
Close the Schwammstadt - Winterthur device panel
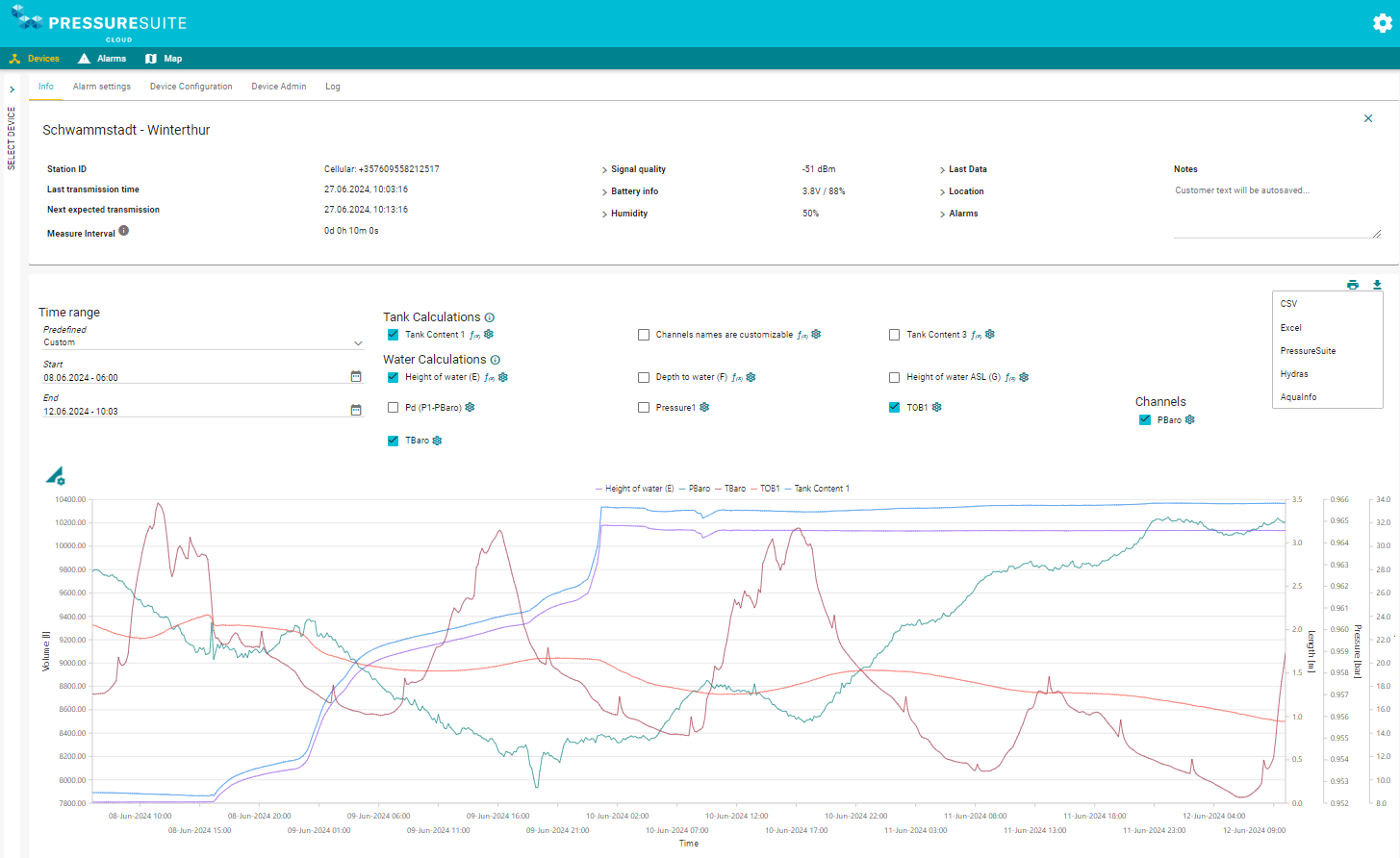(1368, 118)
